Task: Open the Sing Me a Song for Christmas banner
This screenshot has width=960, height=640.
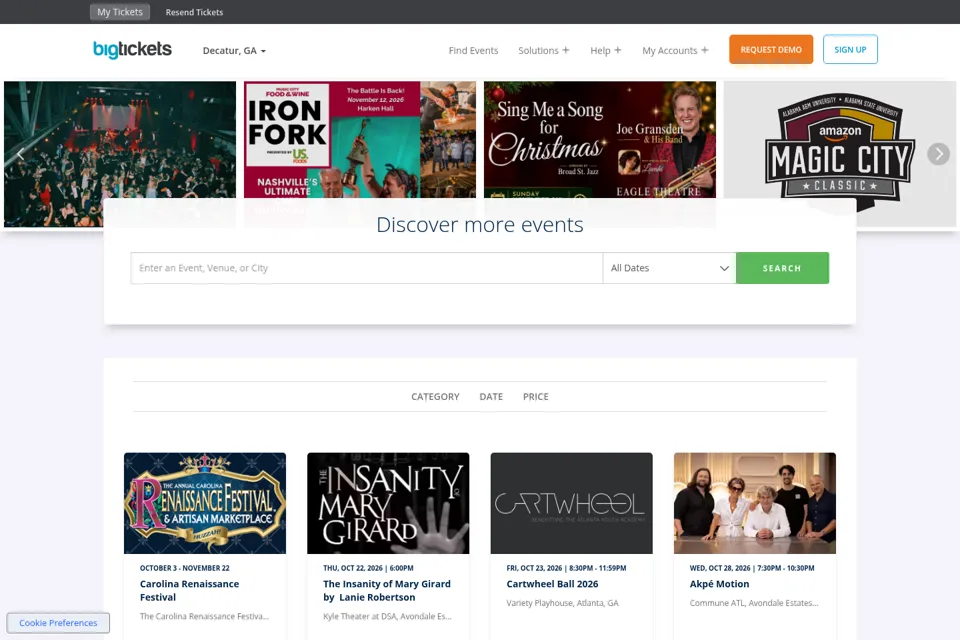Action: 599,140
